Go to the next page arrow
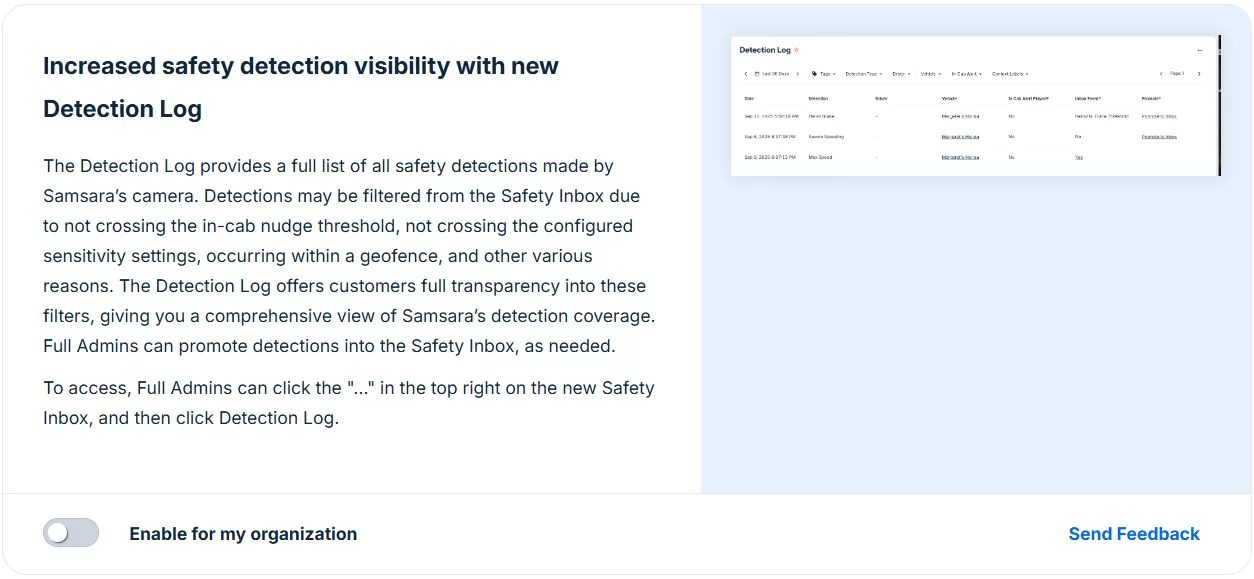The image size is (1254, 579). coord(1199,74)
